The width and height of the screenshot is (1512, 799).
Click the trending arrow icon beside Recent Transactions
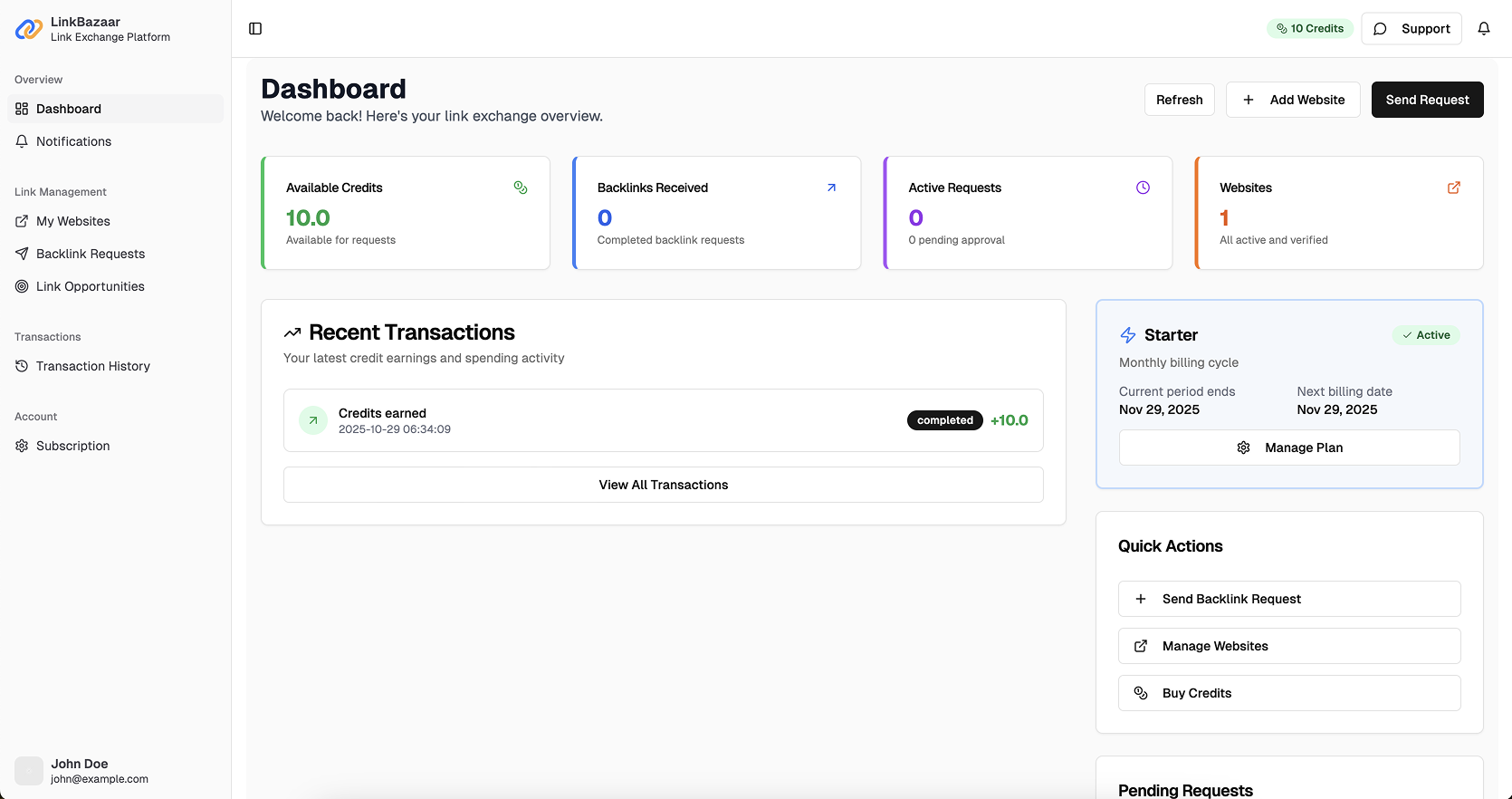292,332
